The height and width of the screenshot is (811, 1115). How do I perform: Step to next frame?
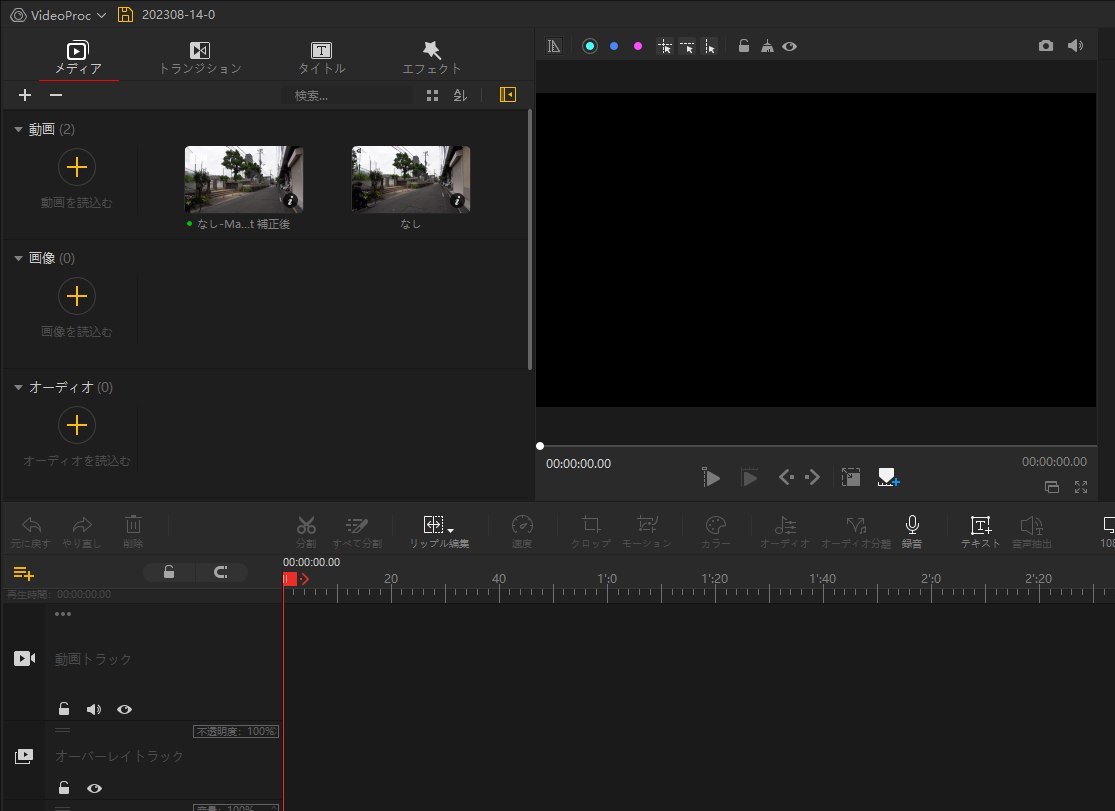pos(813,477)
